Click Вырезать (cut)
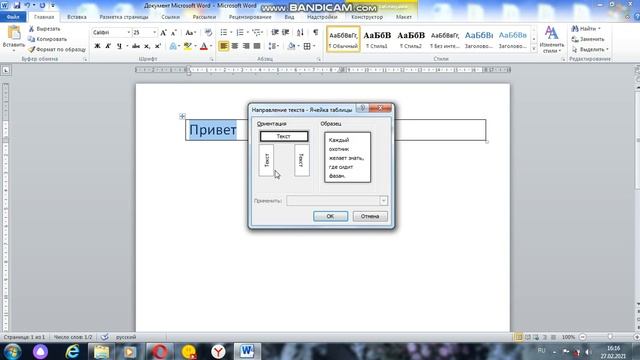 pos(44,29)
